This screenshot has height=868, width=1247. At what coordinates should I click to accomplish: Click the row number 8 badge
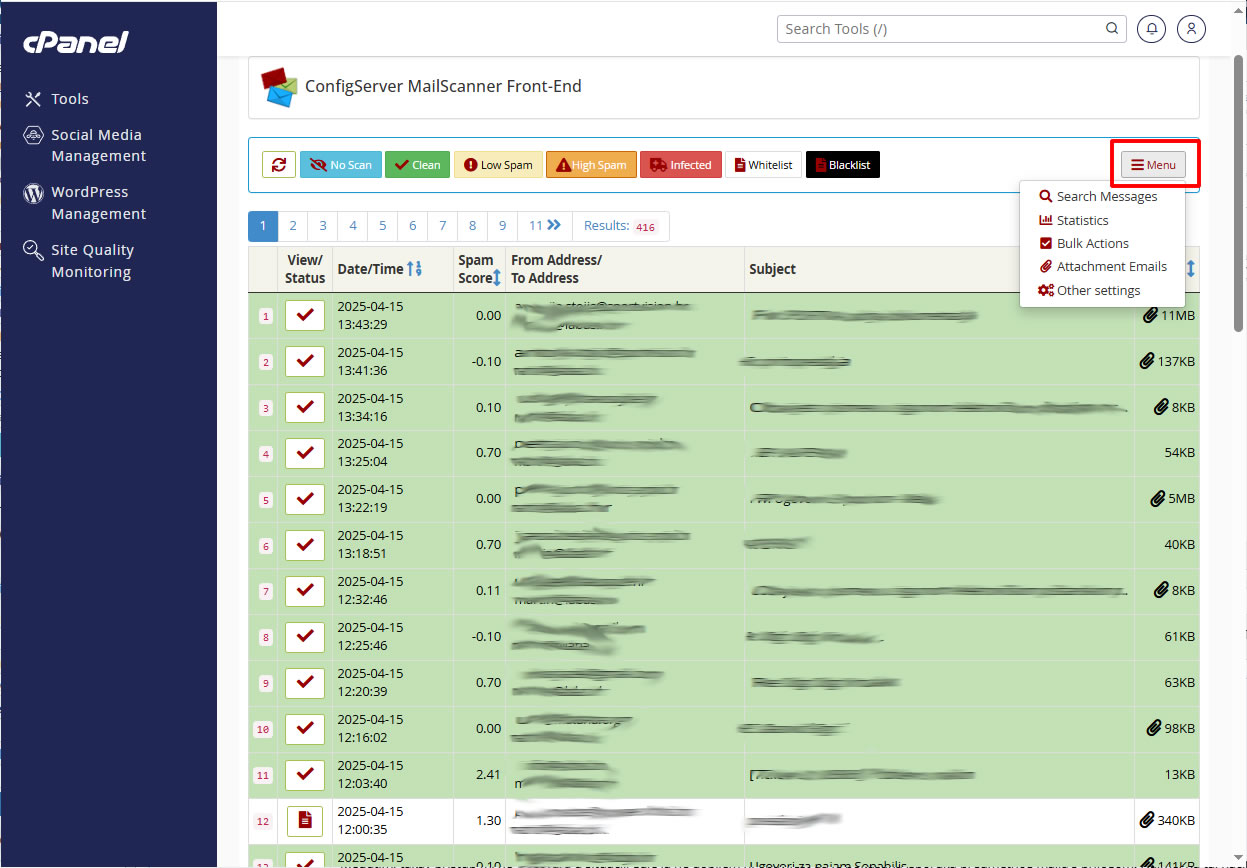(x=265, y=637)
